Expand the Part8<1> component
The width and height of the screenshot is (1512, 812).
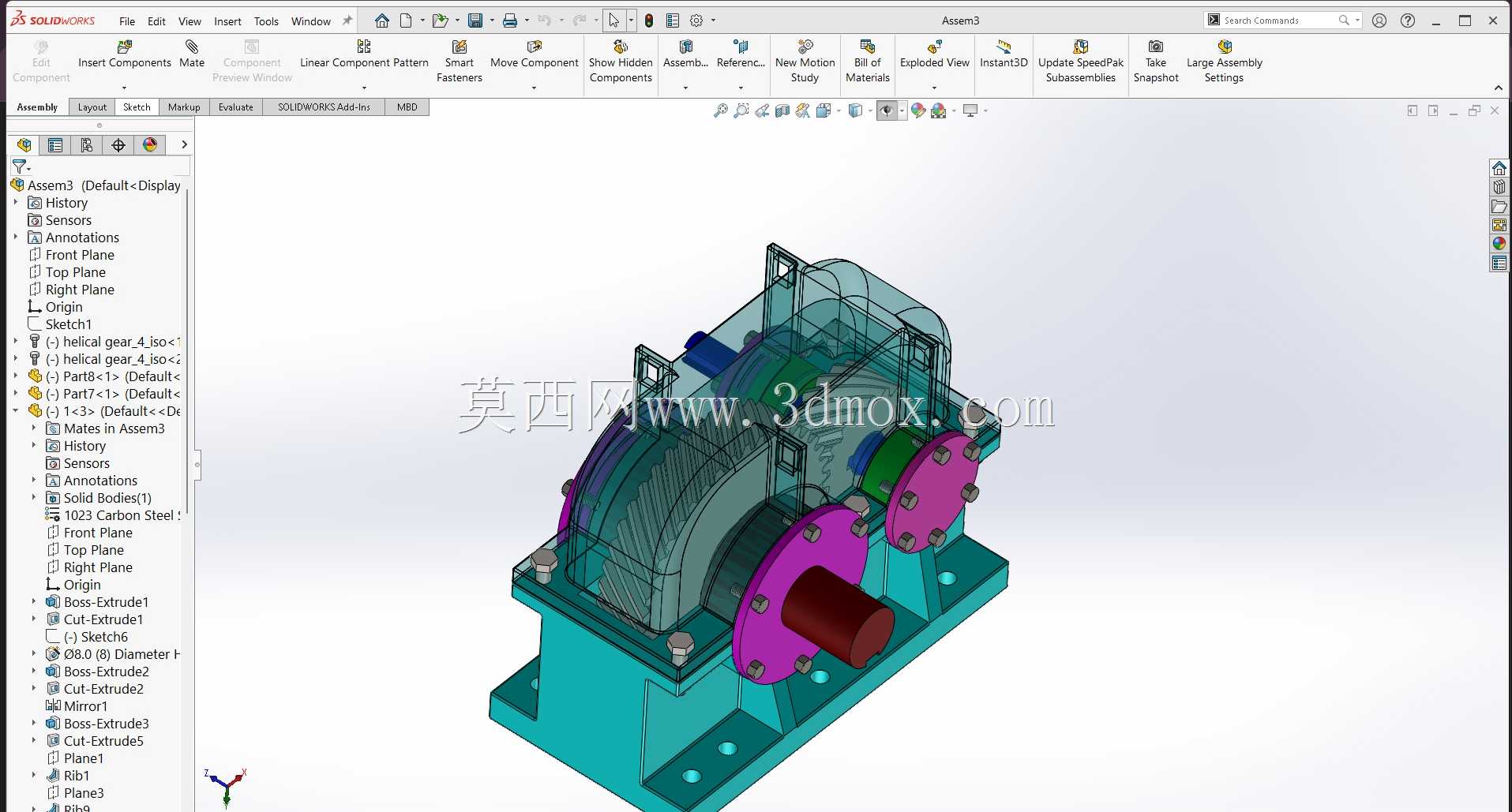point(16,376)
